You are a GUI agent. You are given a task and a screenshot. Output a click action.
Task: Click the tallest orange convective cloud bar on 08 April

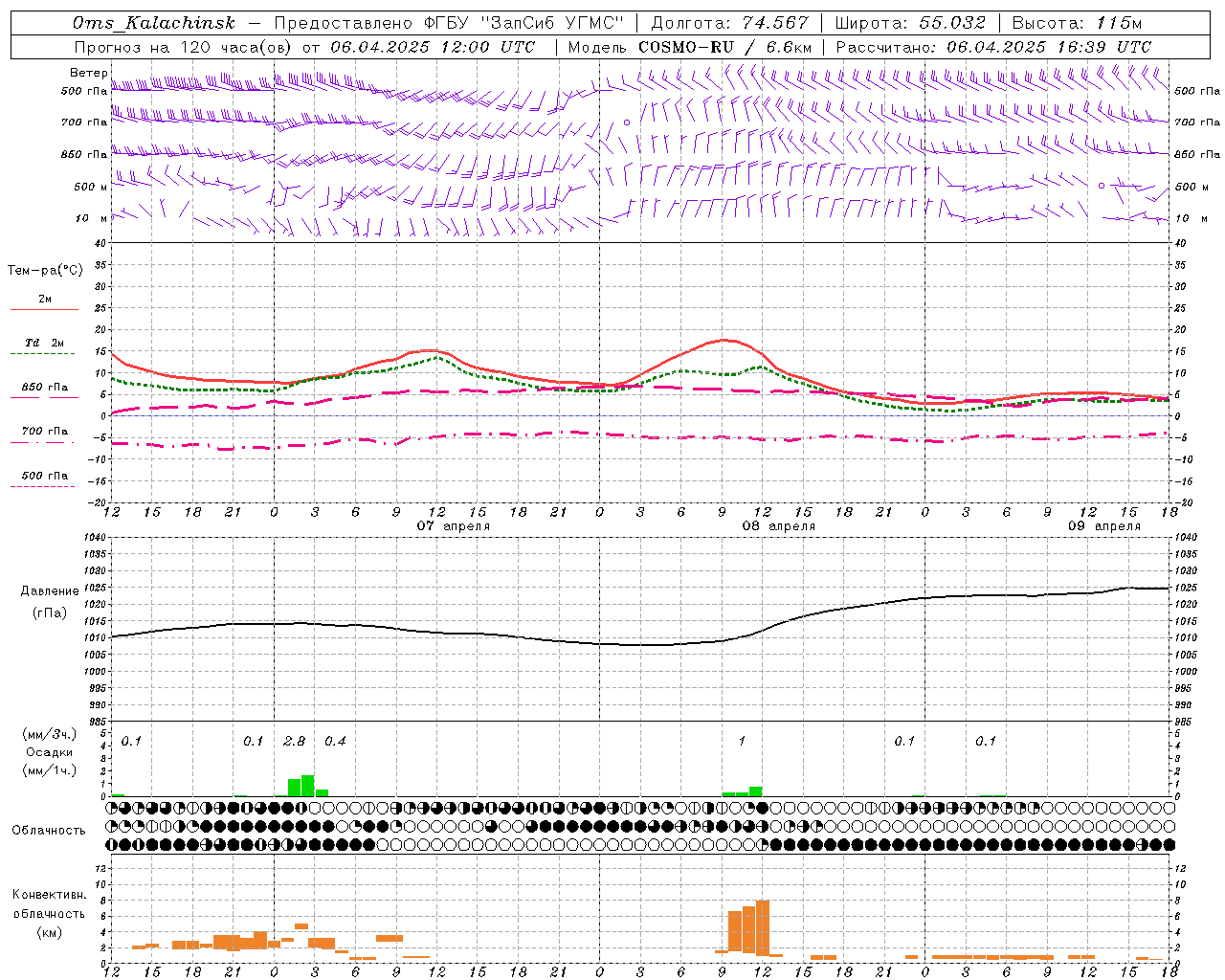763,927
